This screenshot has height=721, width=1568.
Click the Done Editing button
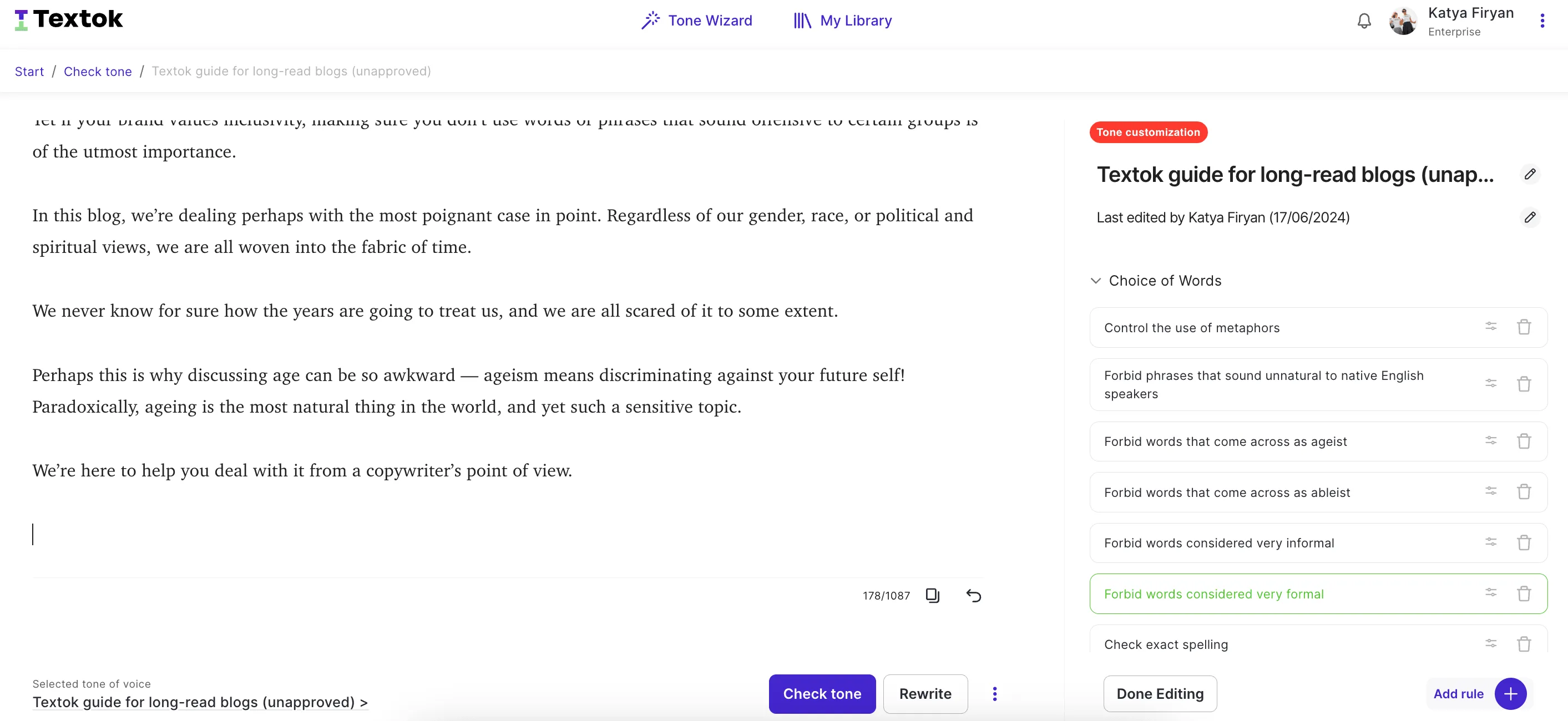click(1160, 694)
